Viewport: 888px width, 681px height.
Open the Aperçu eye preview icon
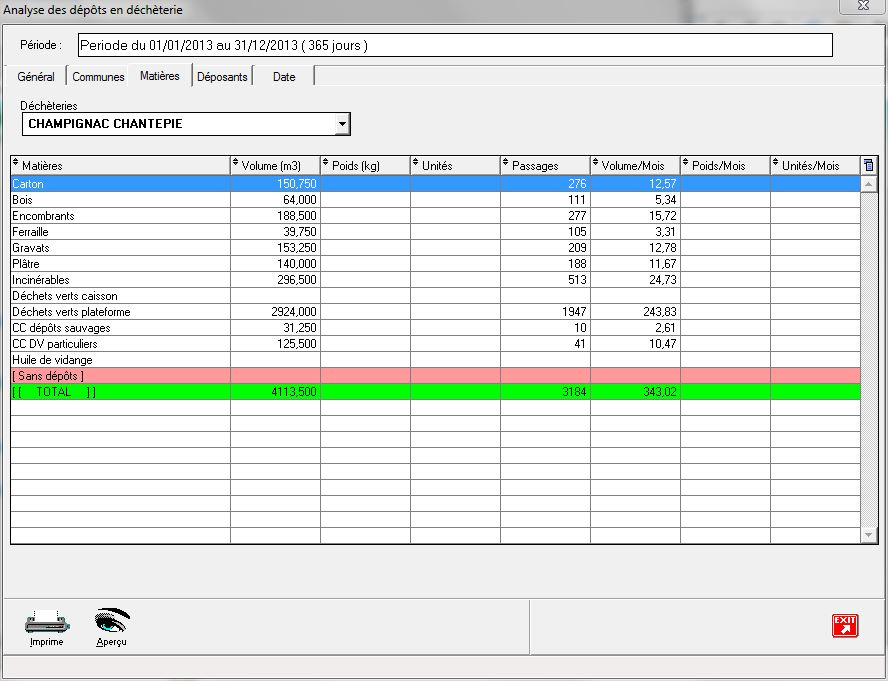111,623
